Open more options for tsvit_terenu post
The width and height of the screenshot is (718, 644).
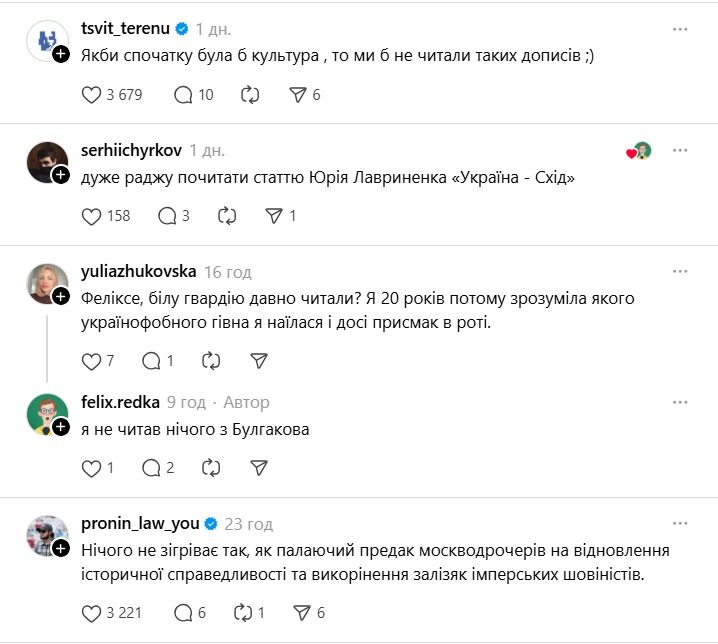[680, 30]
